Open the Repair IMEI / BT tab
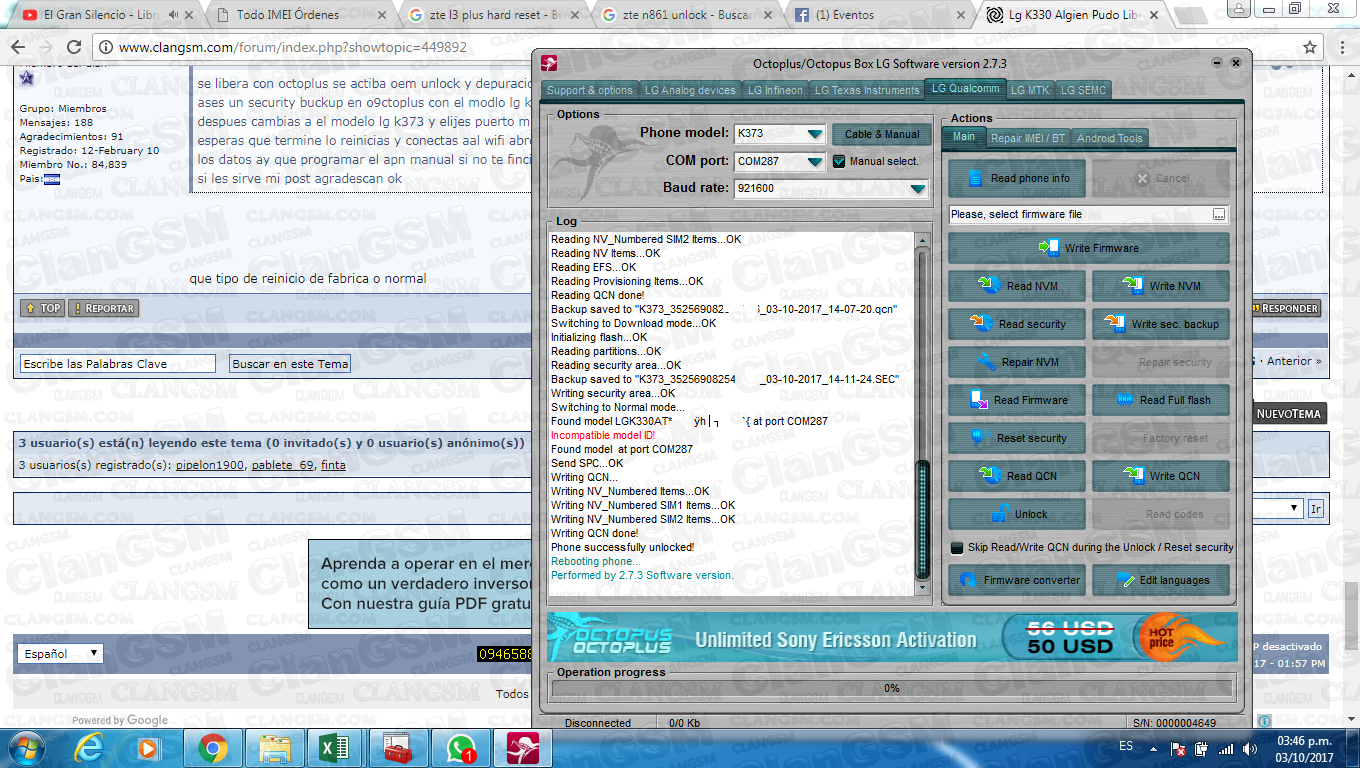This screenshot has width=1360, height=768. click(1027, 138)
